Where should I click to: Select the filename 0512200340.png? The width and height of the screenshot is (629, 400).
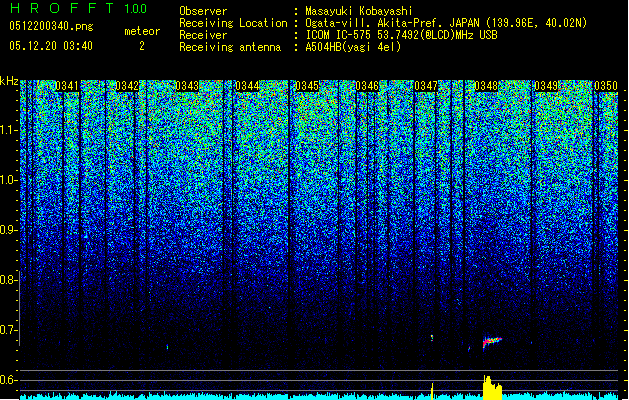pyautogui.click(x=51, y=26)
